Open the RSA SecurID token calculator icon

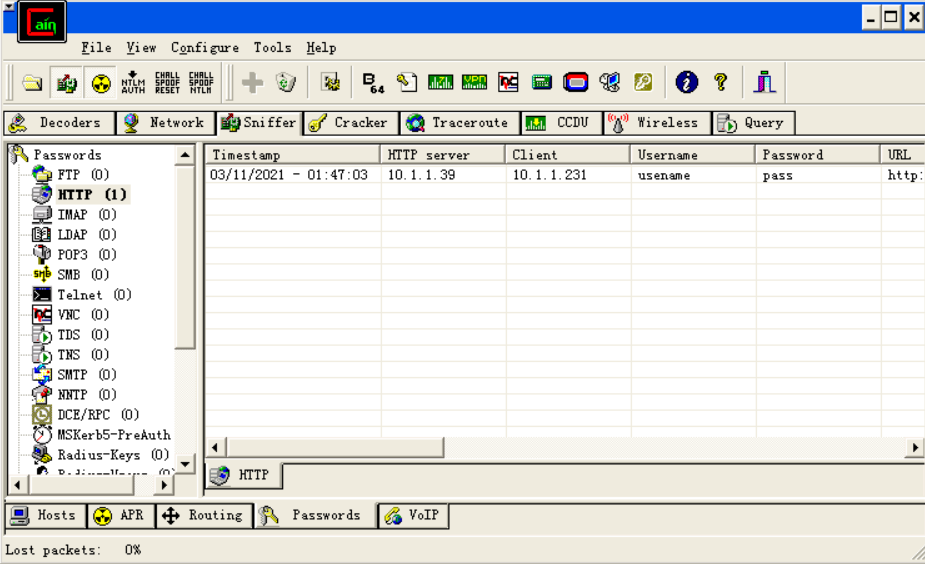coord(575,82)
